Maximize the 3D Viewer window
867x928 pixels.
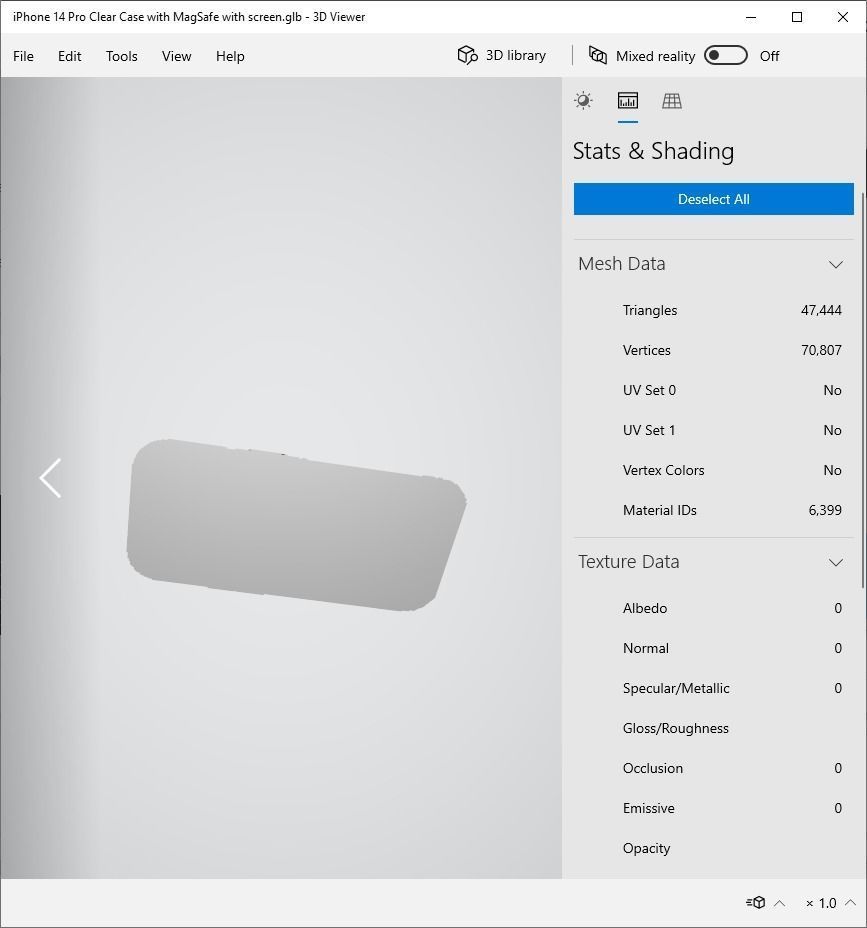(x=797, y=17)
